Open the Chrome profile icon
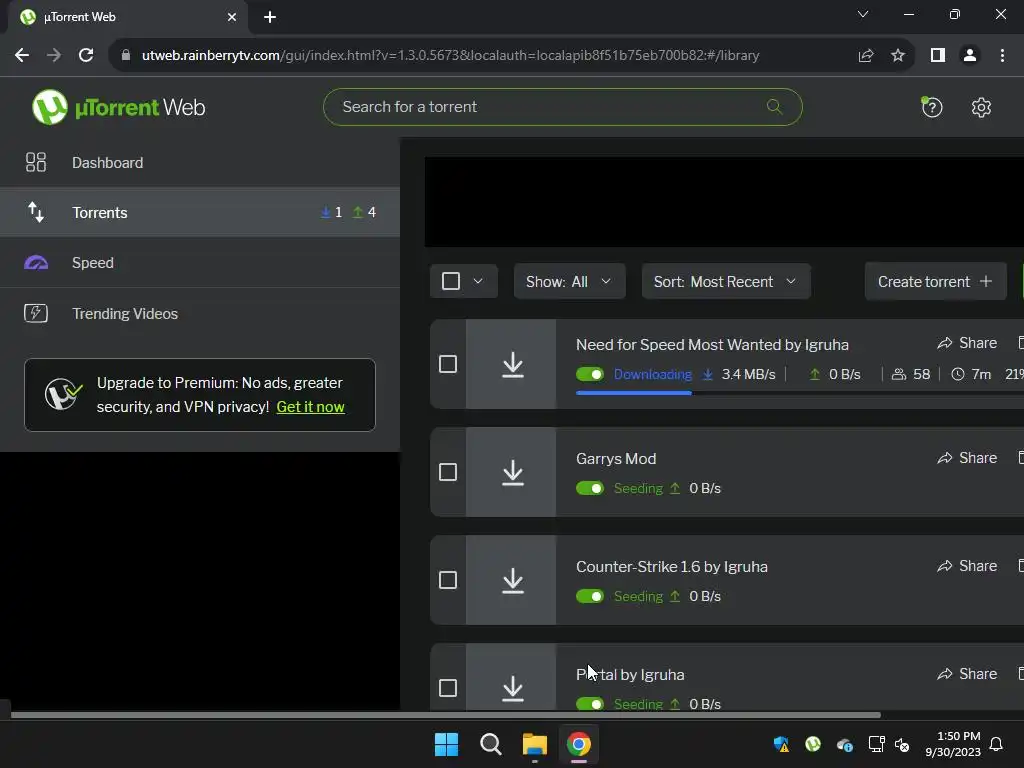The height and width of the screenshot is (768, 1024). point(970,56)
